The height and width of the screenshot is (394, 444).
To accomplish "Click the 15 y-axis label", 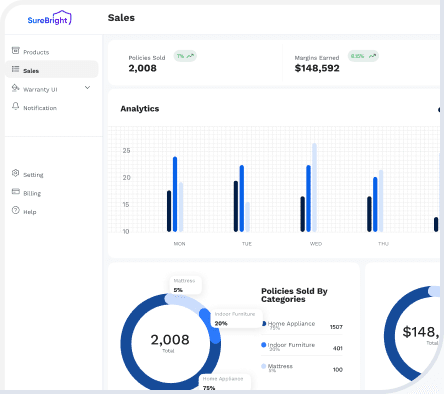I will [x=126, y=205].
